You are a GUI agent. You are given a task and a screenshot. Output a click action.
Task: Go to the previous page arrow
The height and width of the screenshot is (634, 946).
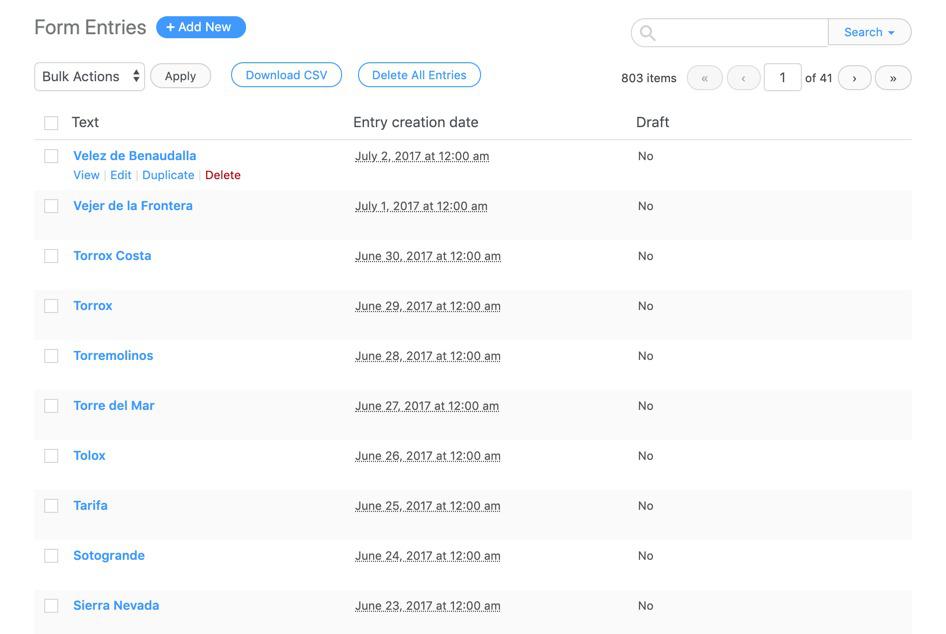click(x=743, y=78)
